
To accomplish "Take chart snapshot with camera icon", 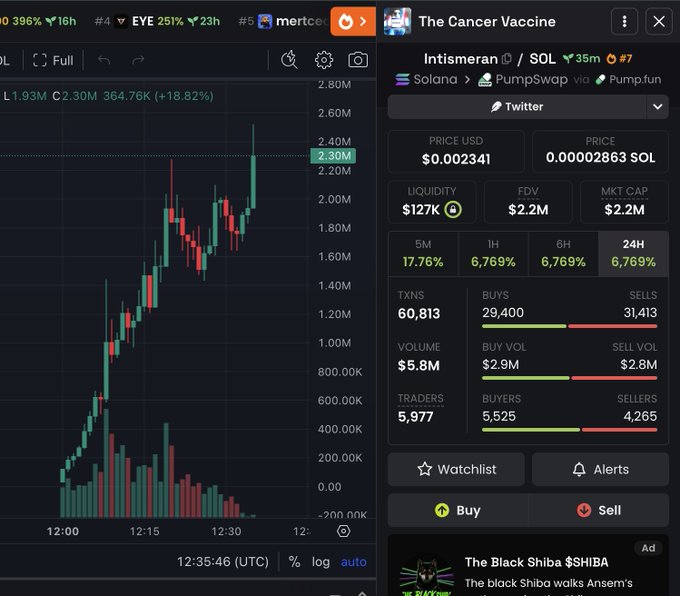I will tap(358, 60).
